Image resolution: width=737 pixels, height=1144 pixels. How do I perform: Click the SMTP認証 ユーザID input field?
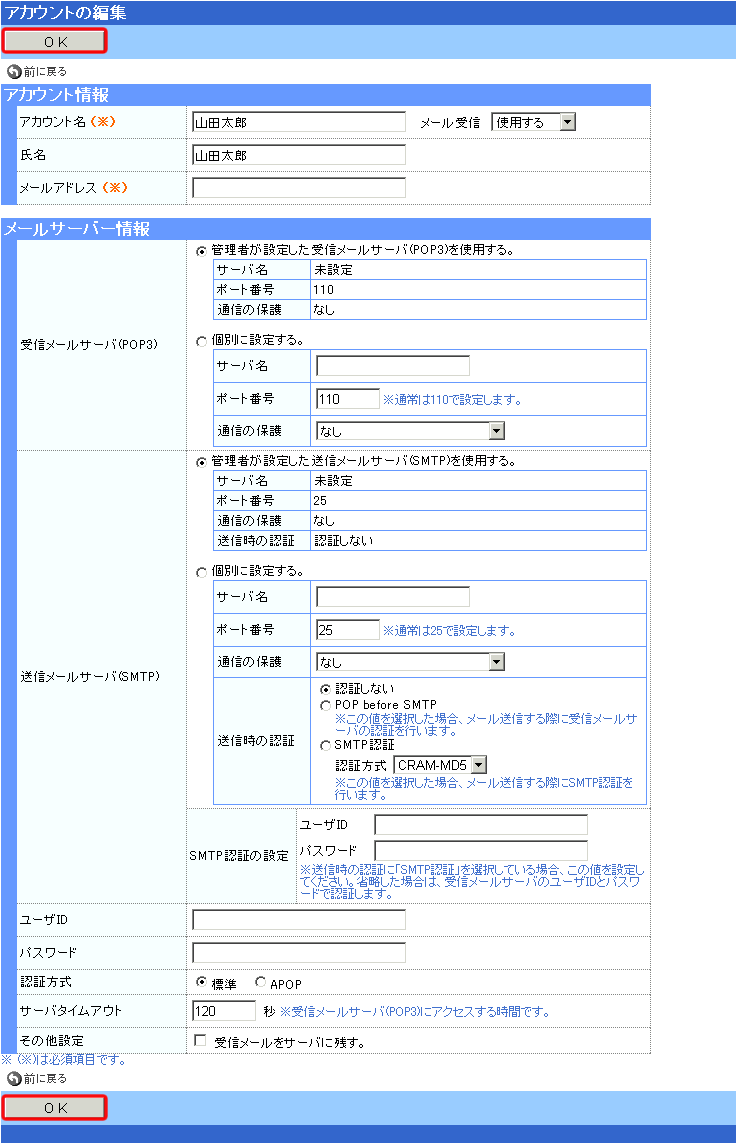click(x=481, y=824)
